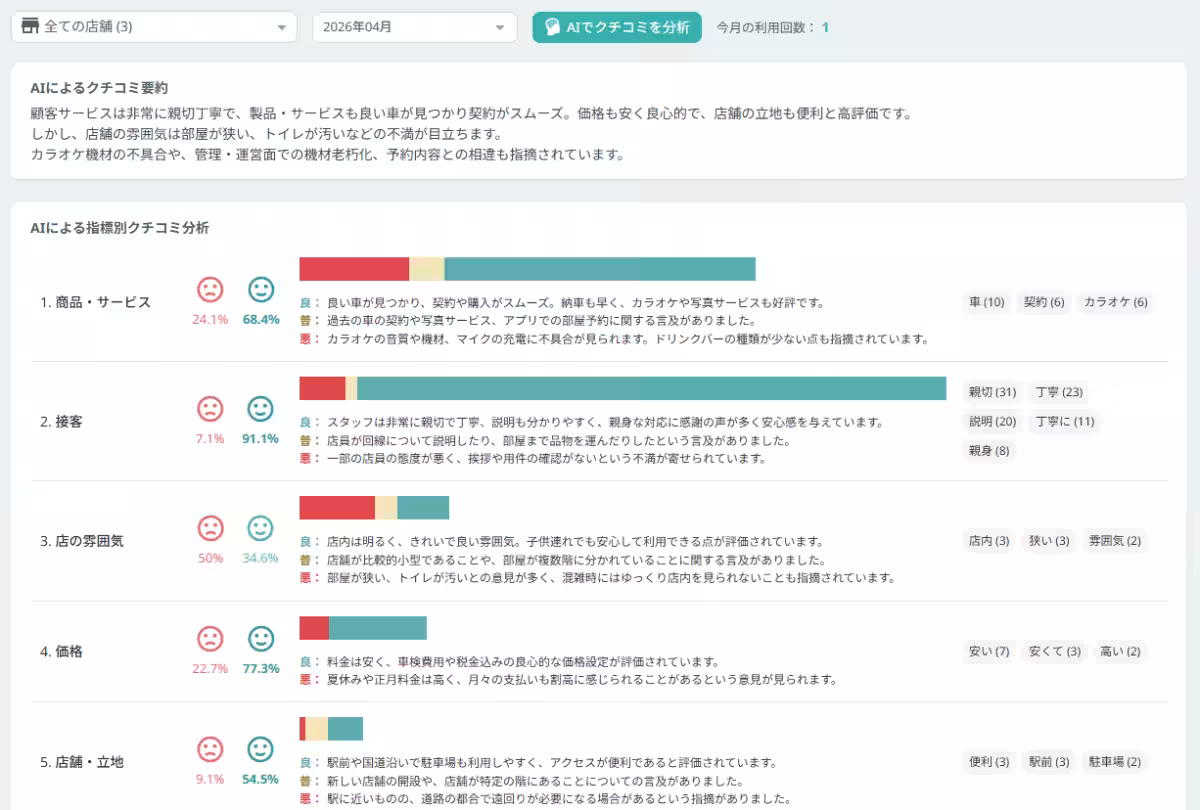Click happy face icon for 店の雰囲気
Viewport: 1200px width, 810px height.
261,528
